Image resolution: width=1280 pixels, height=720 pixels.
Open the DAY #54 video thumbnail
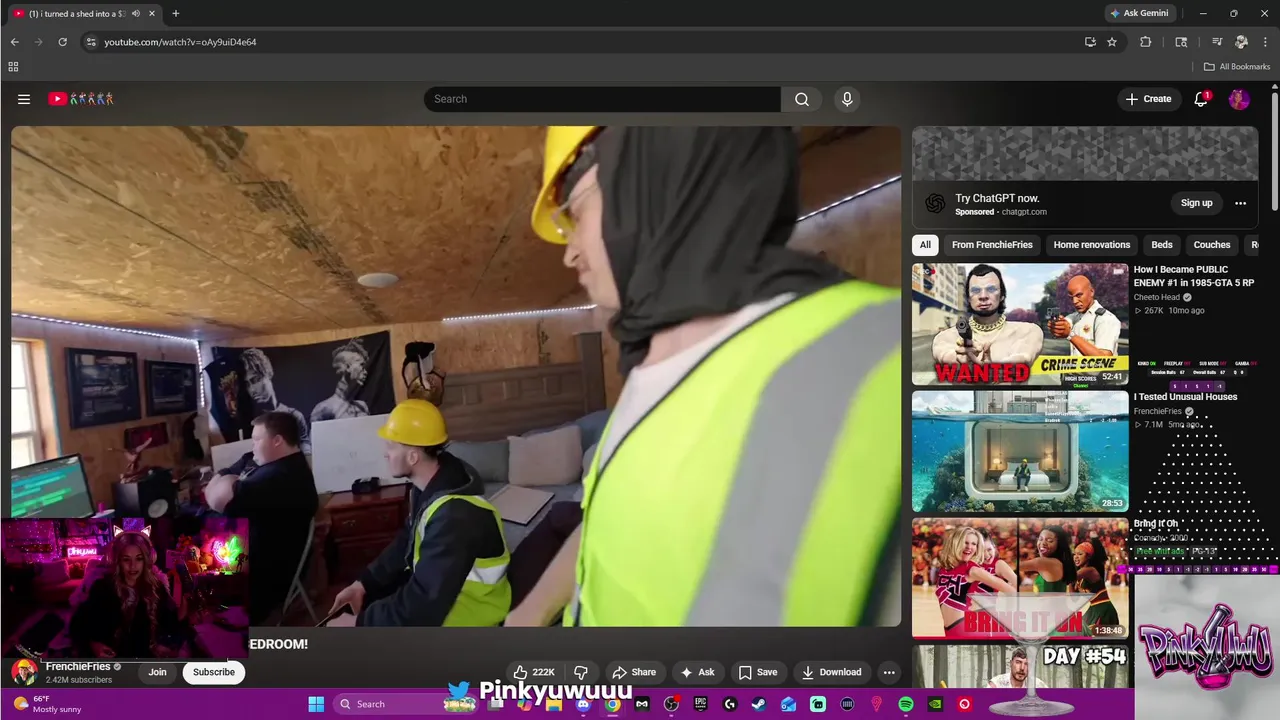pos(1020,666)
